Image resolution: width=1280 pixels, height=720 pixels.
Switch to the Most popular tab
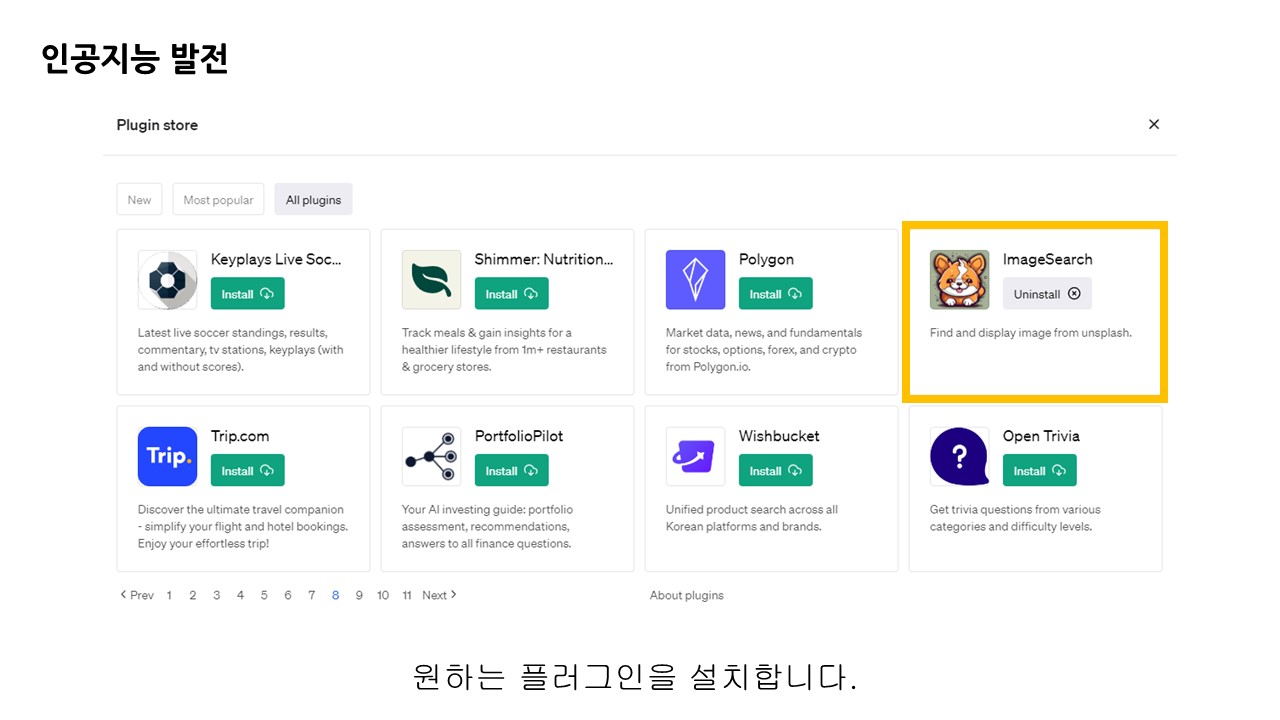click(x=218, y=200)
